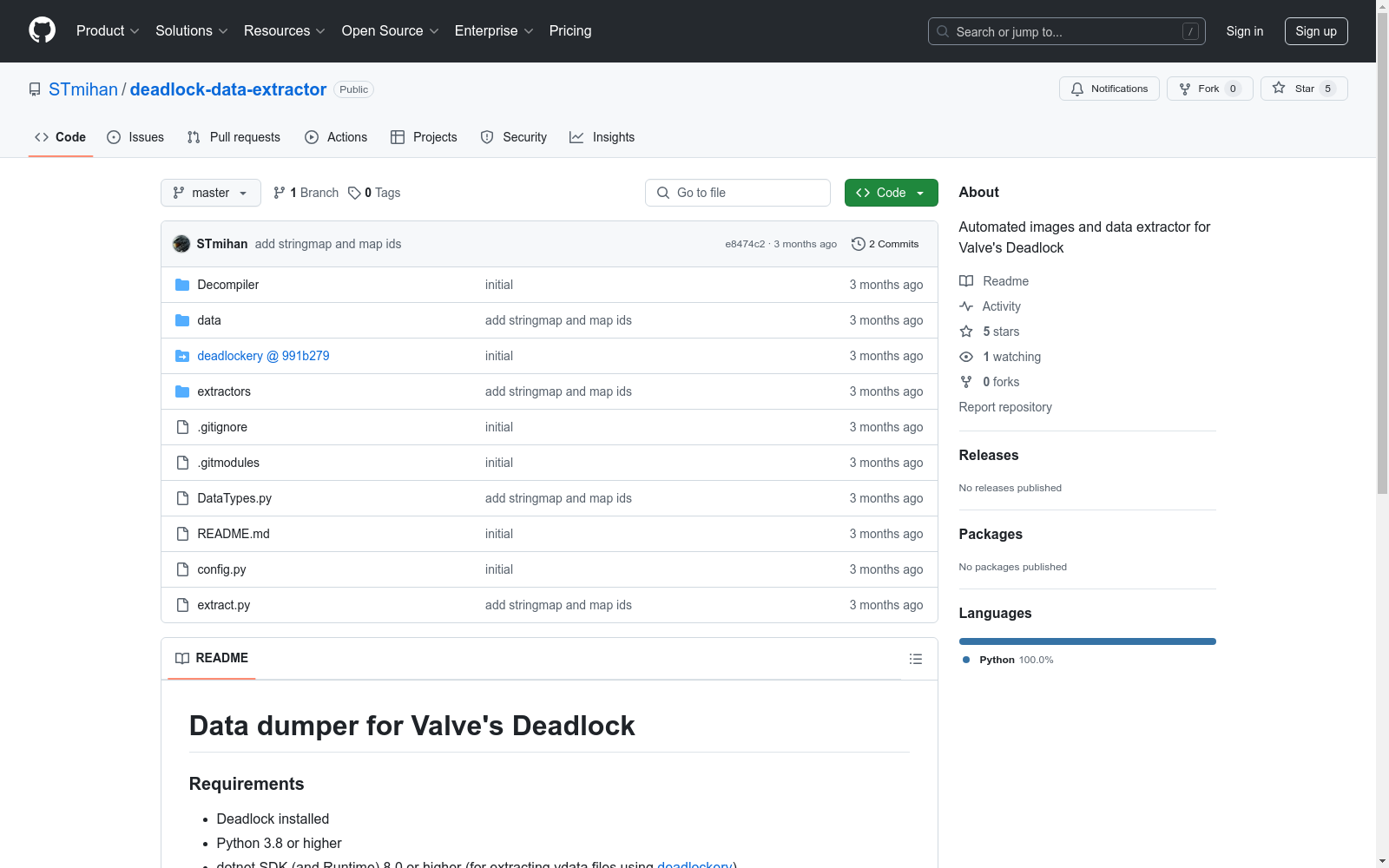Open the master branch dropdown
This screenshot has height=868, width=1389.
click(x=211, y=193)
